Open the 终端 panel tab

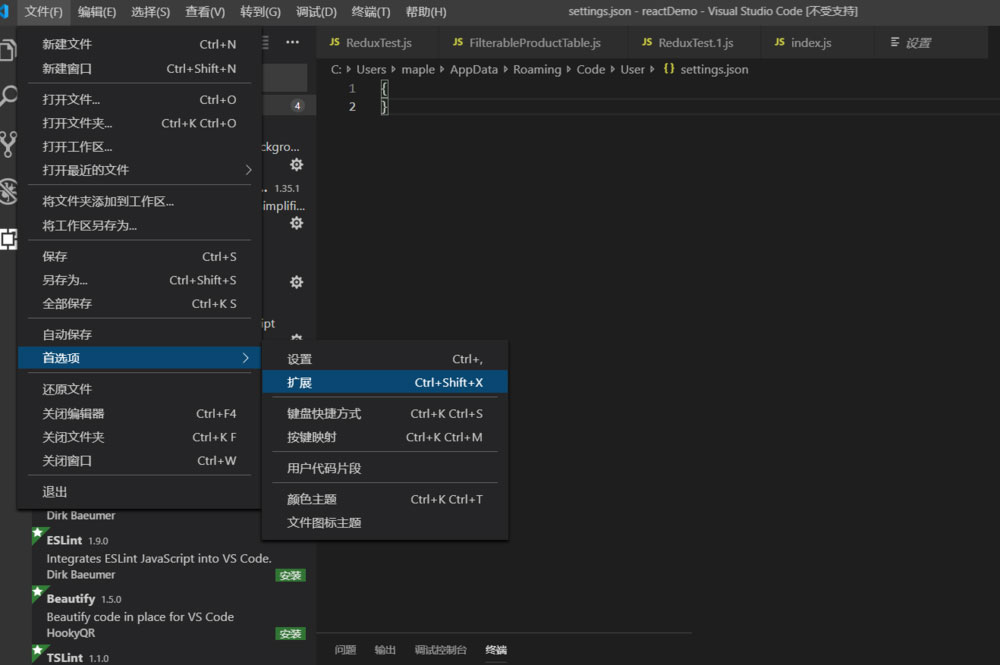pyautogui.click(x=496, y=650)
